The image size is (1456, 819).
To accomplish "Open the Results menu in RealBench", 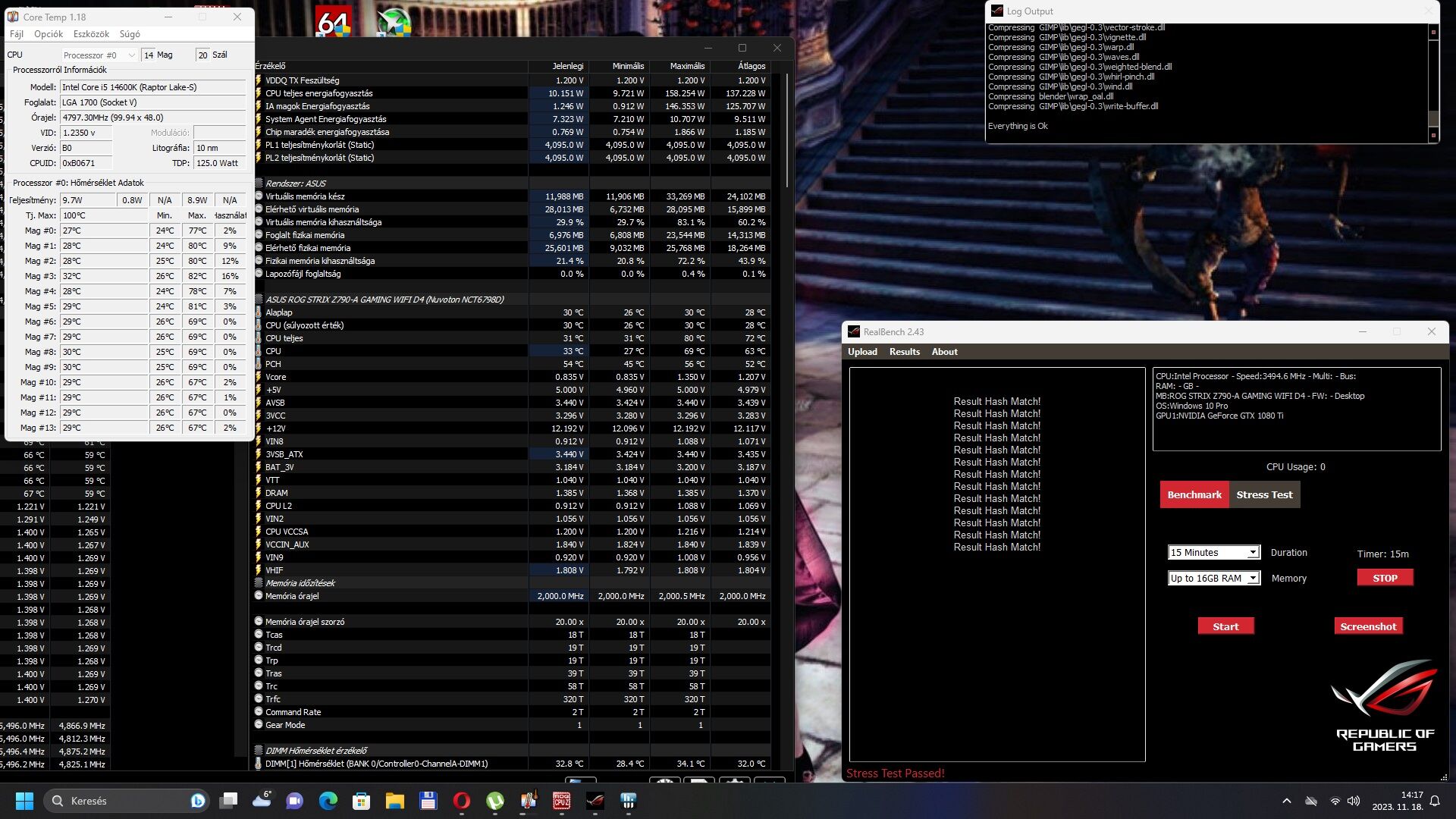I will pos(905,352).
